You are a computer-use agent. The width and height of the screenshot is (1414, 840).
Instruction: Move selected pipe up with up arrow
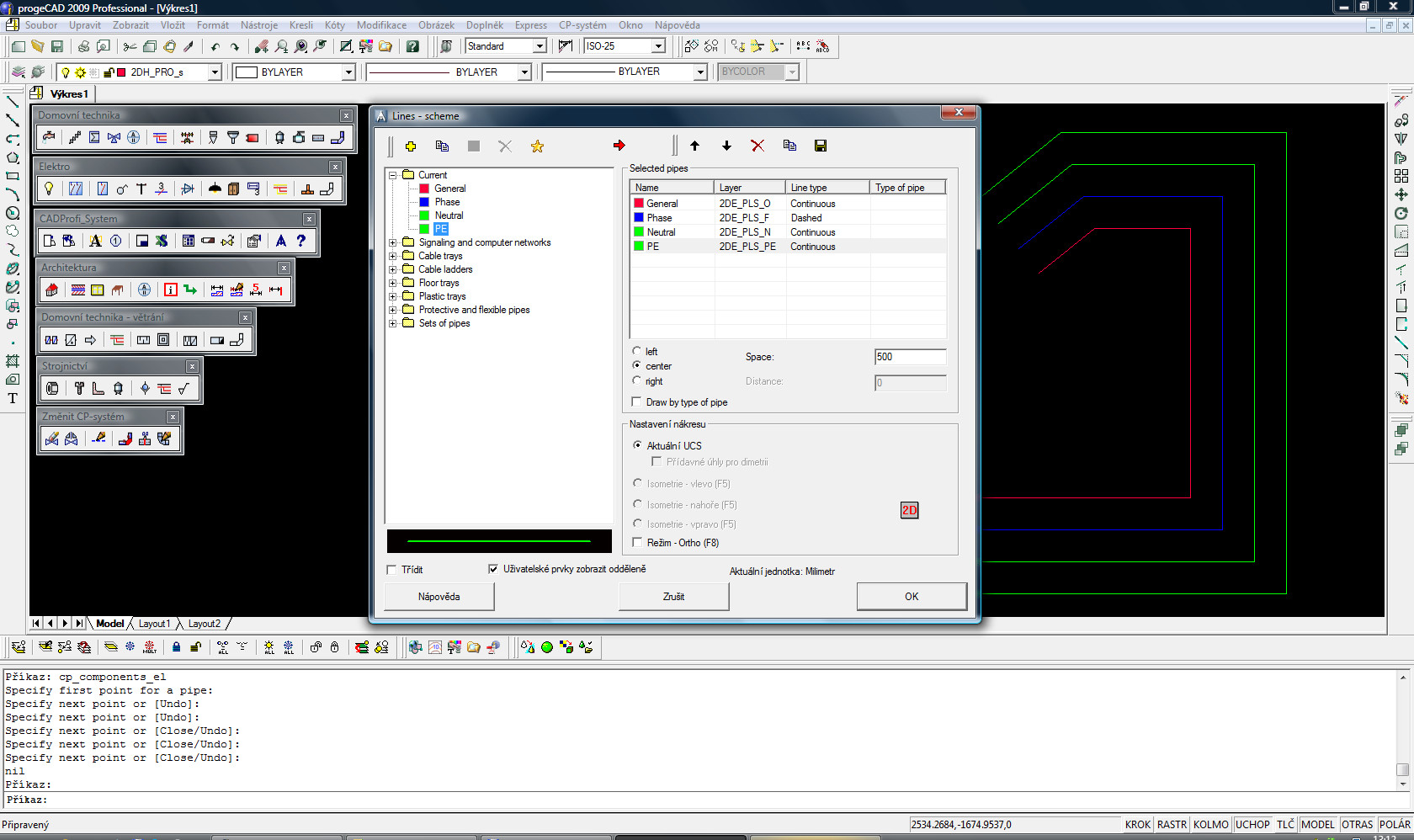click(694, 146)
